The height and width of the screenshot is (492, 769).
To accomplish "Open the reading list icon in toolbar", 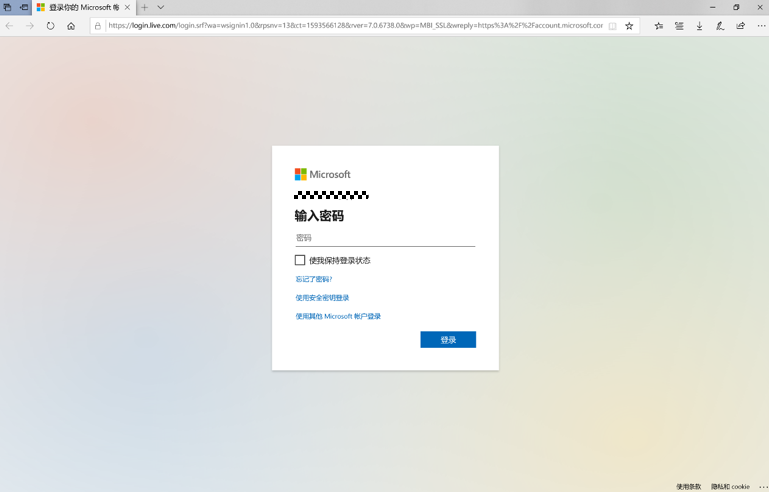I will point(679,26).
